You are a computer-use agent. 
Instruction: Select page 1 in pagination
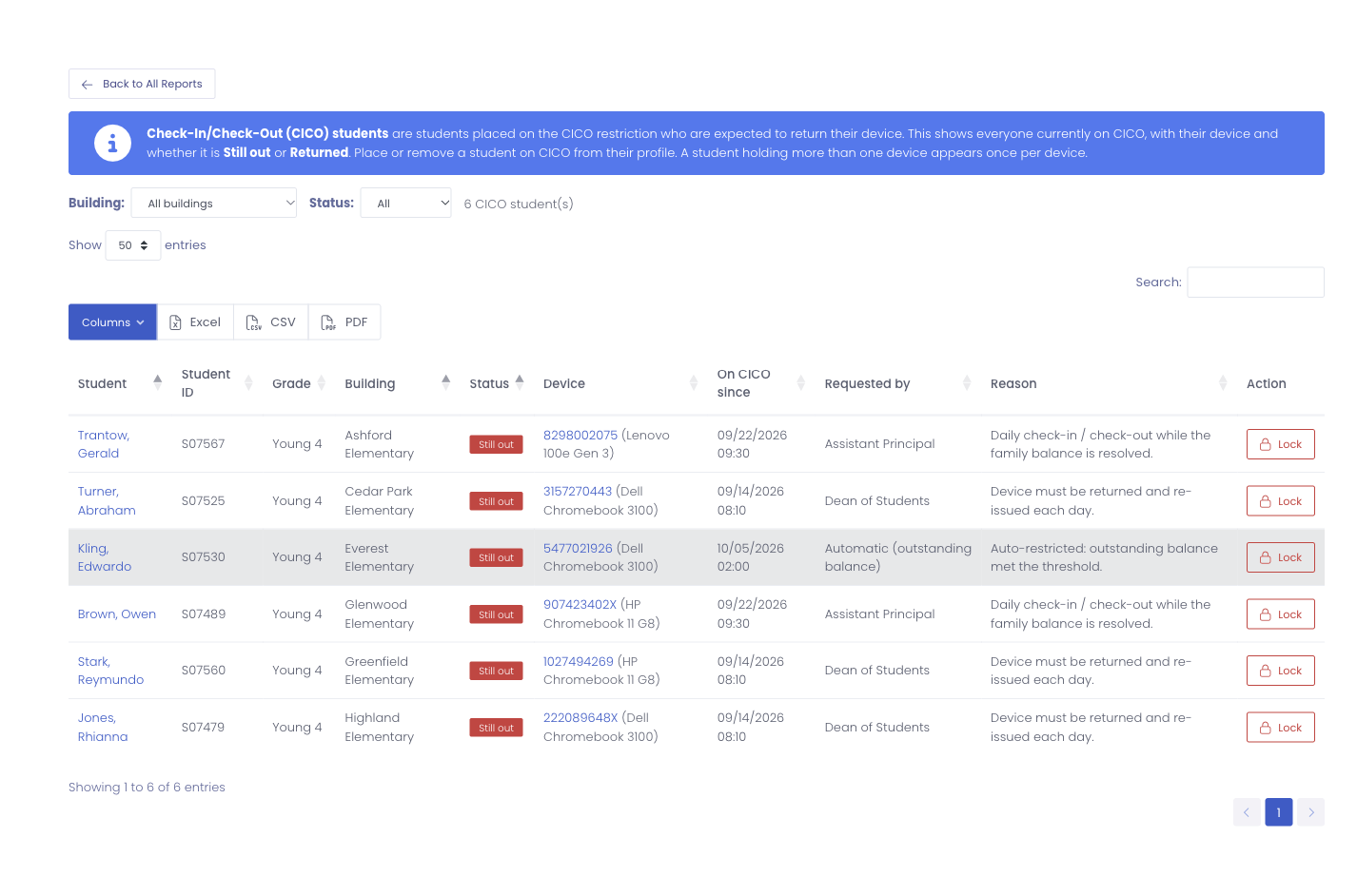1279,812
